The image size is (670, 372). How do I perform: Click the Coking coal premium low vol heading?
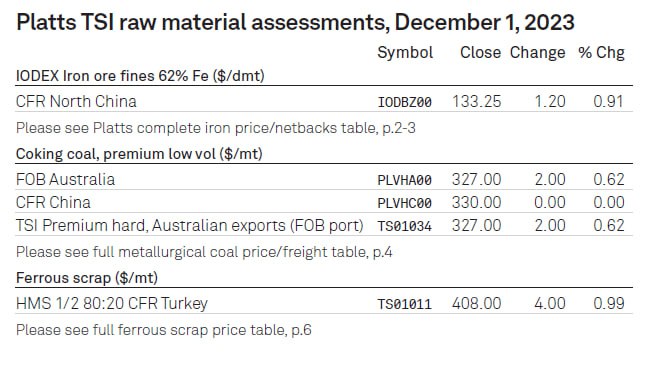pyautogui.click(x=139, y=154)
